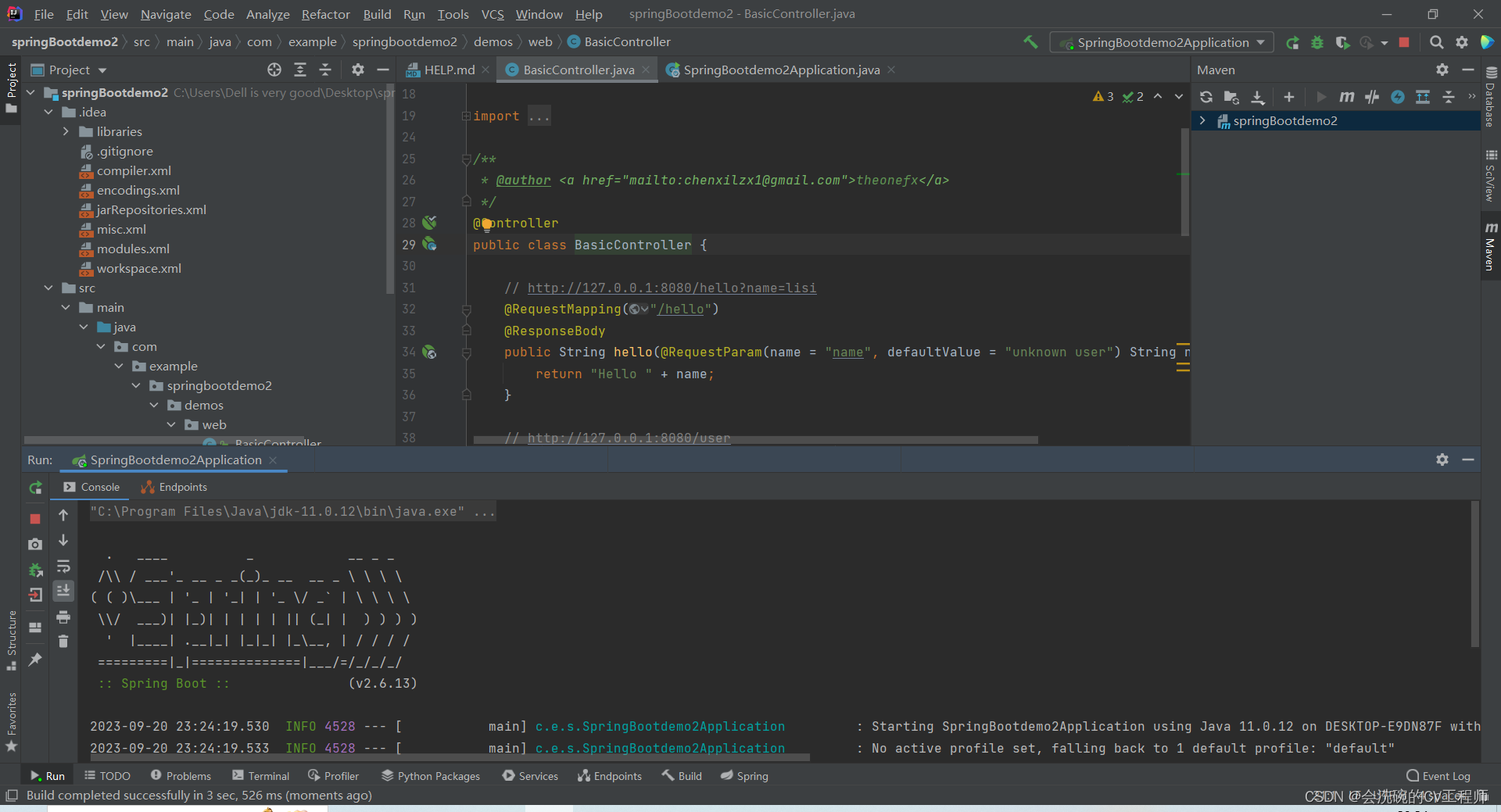The image size is (1501, 812).
Task: Add Maven project plus icon
Action: point(1289,97)
